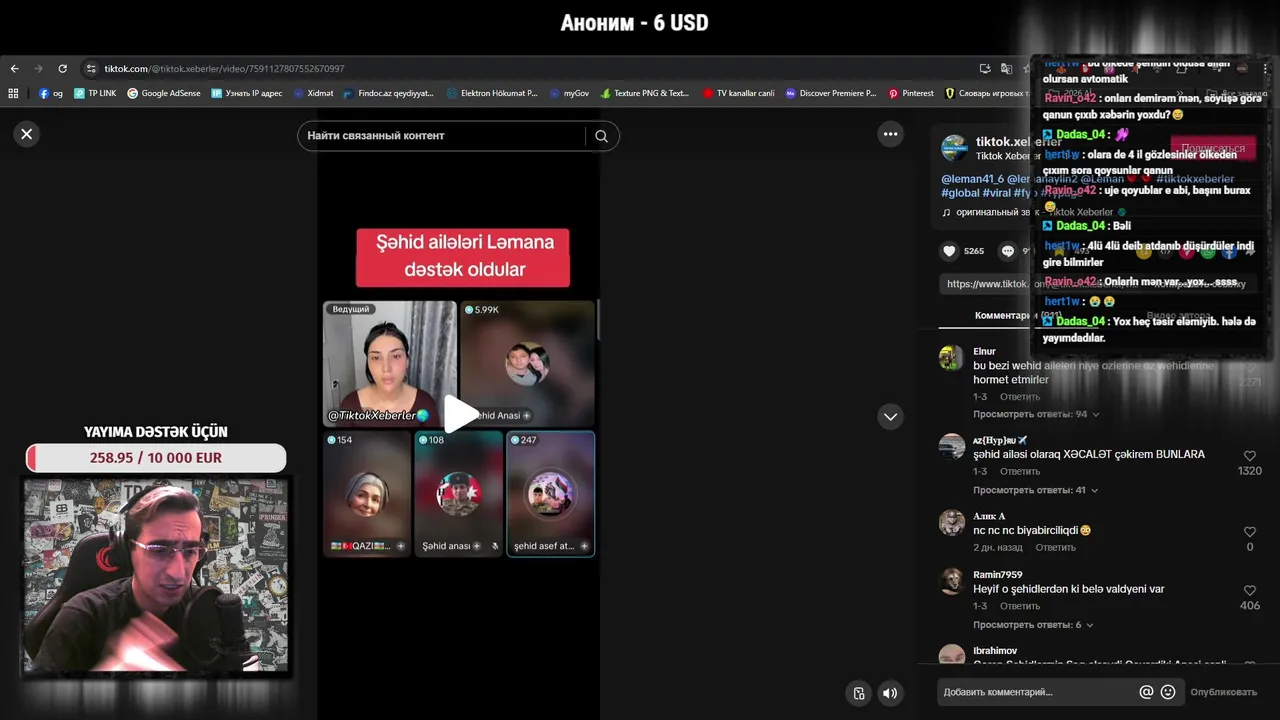Close the TikTok video viewer

(27, 134)
